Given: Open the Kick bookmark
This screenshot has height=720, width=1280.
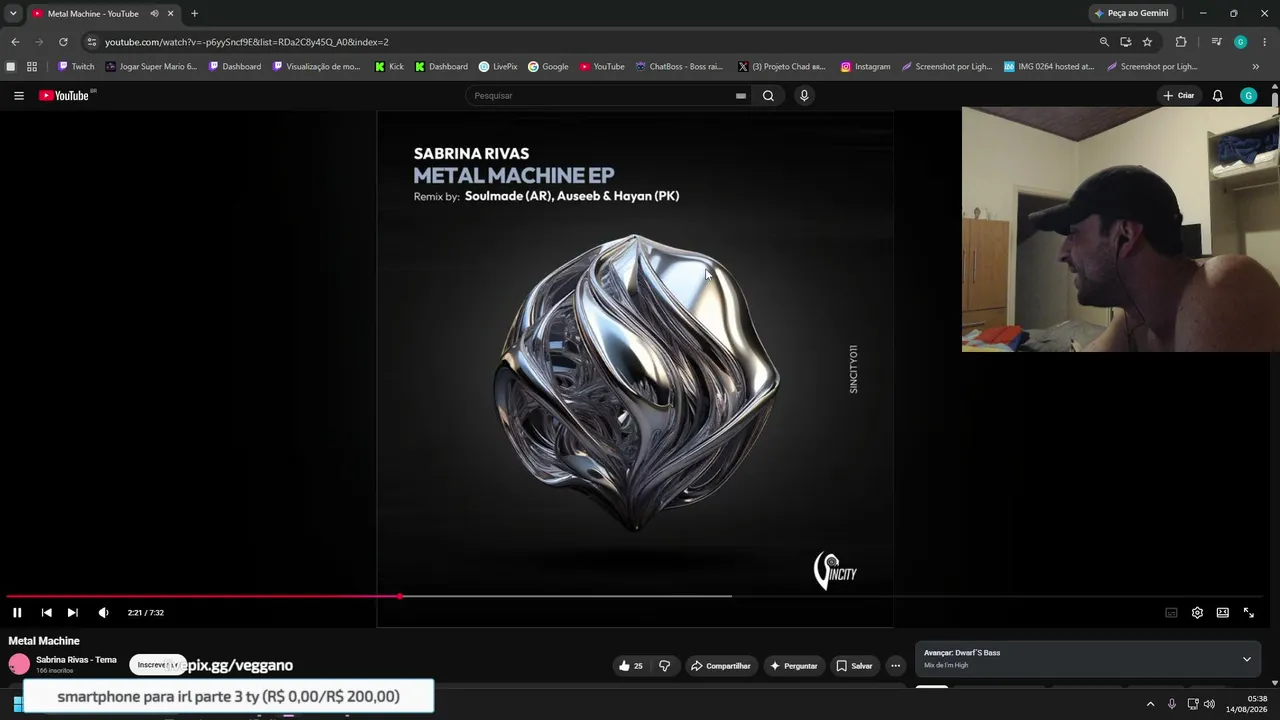Looking at the screenshot, I should pyautogui.click(x=389, y=67).
